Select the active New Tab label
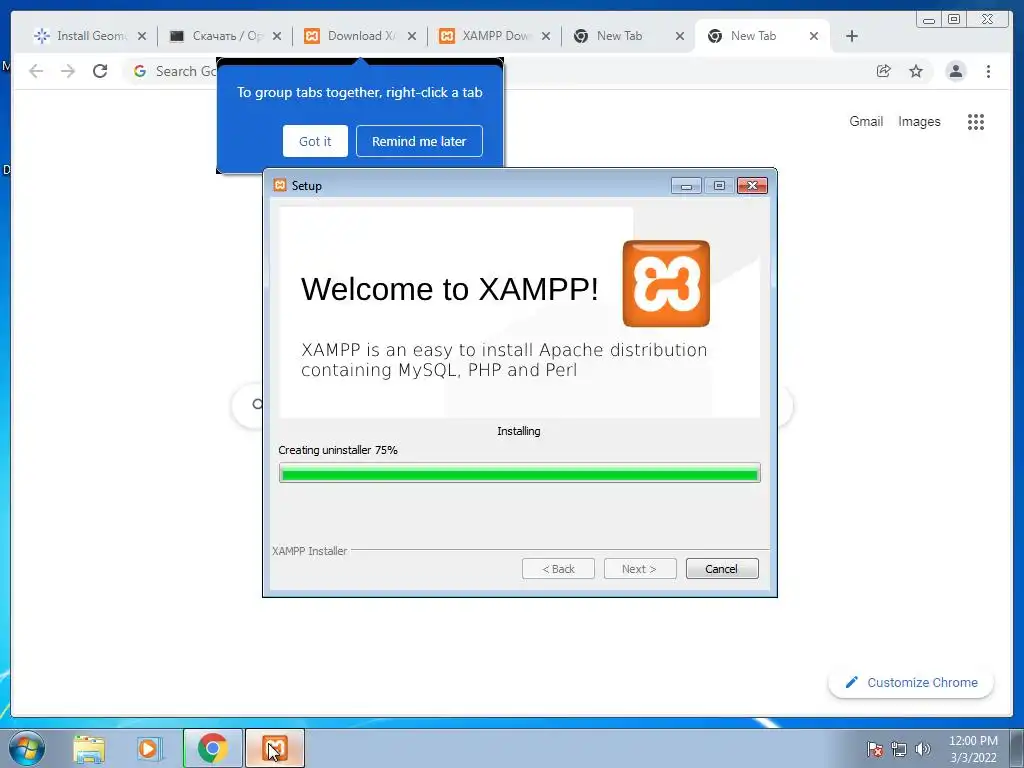Screen dimensions: 1024x768 click(754, 36)
